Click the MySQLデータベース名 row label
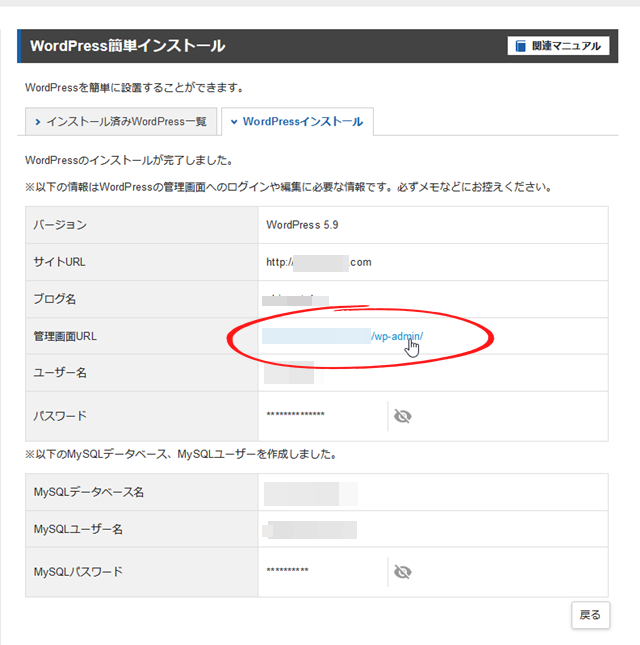This screenshot has height=645, width=640. (x=89, y=492)
